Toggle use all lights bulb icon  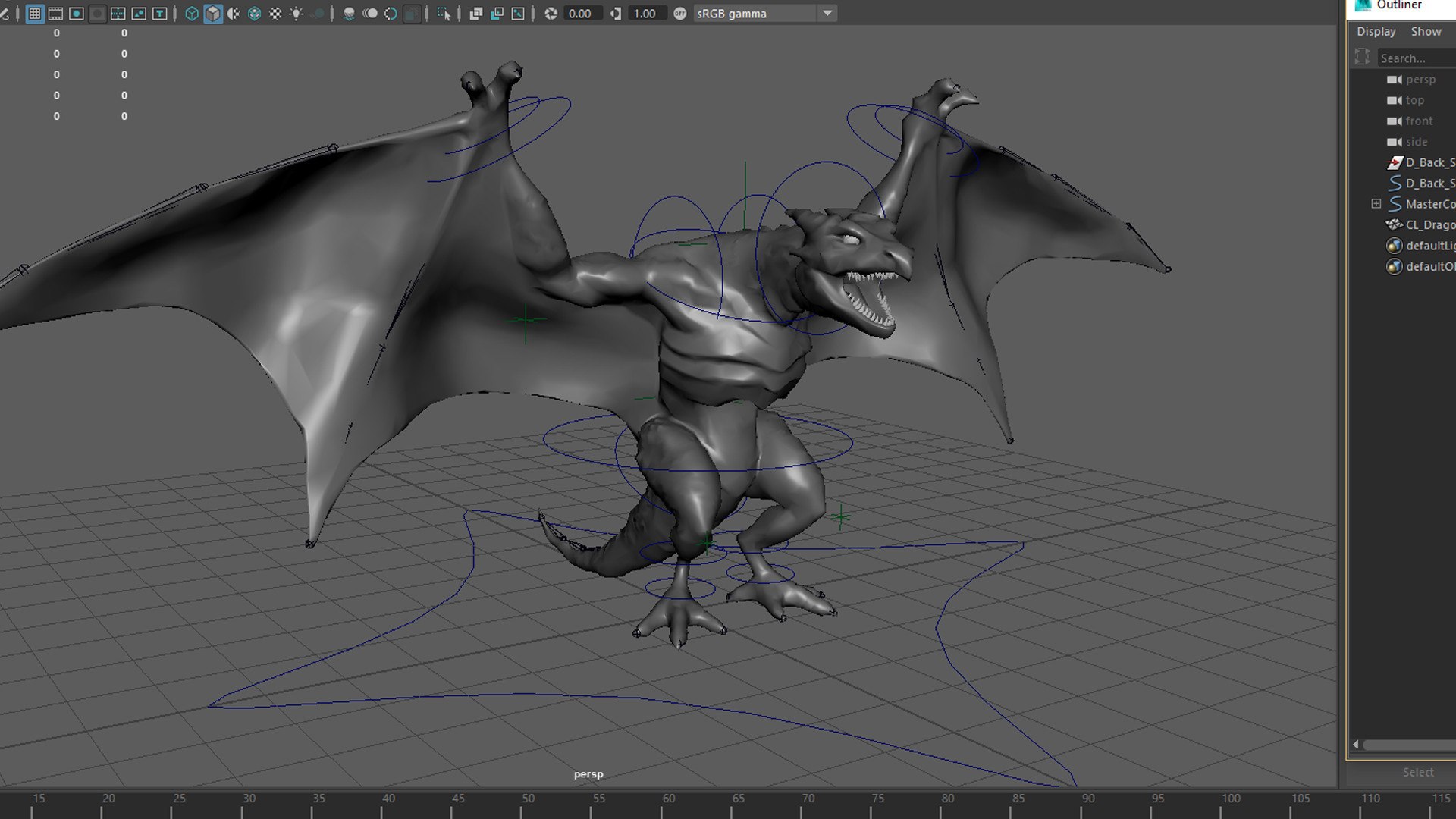coord(297,14)
